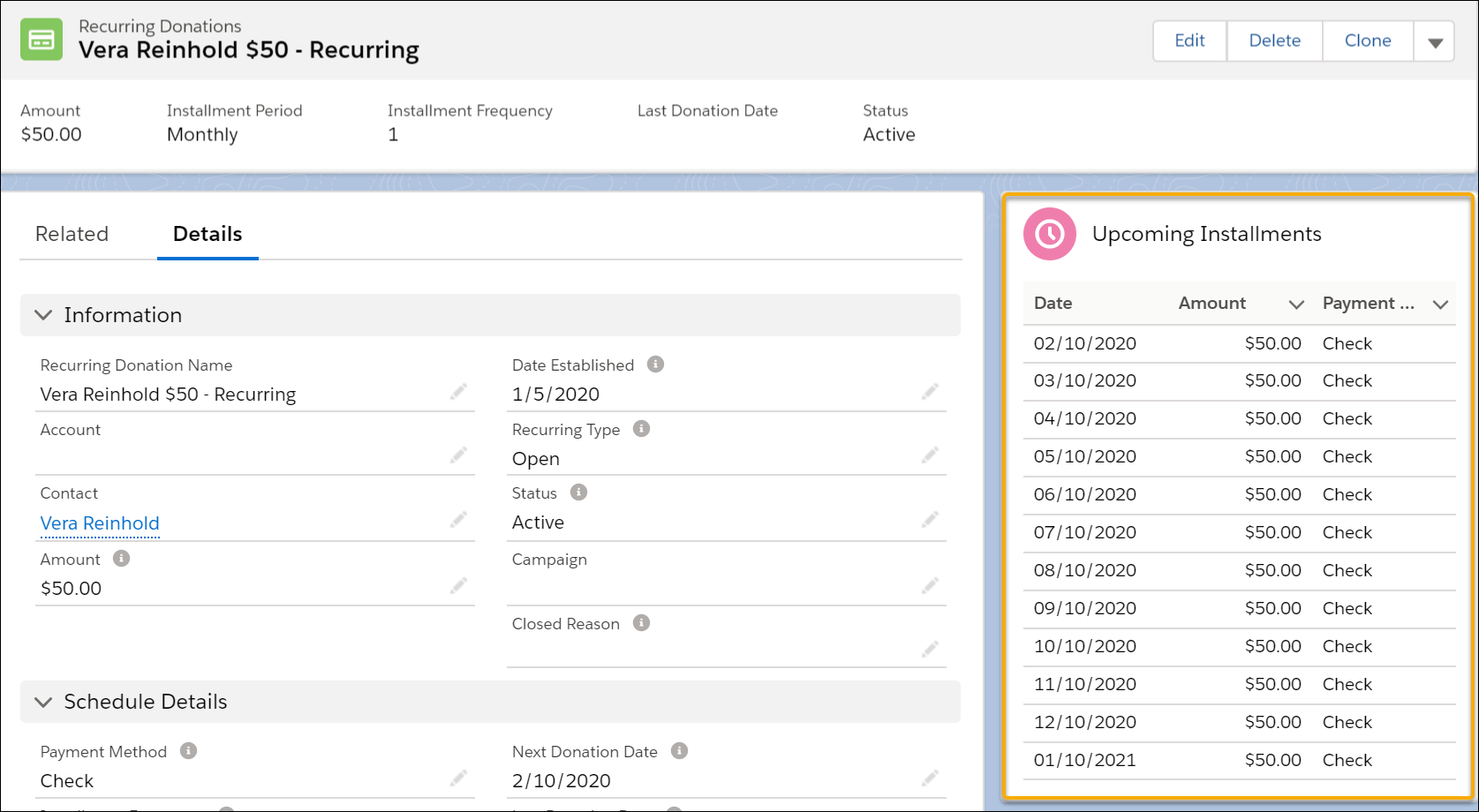This screenshot has width=1479, height=812.
Task: Edit Recurring Donation Name with pencil icon
Action: (x=458, y=392)
